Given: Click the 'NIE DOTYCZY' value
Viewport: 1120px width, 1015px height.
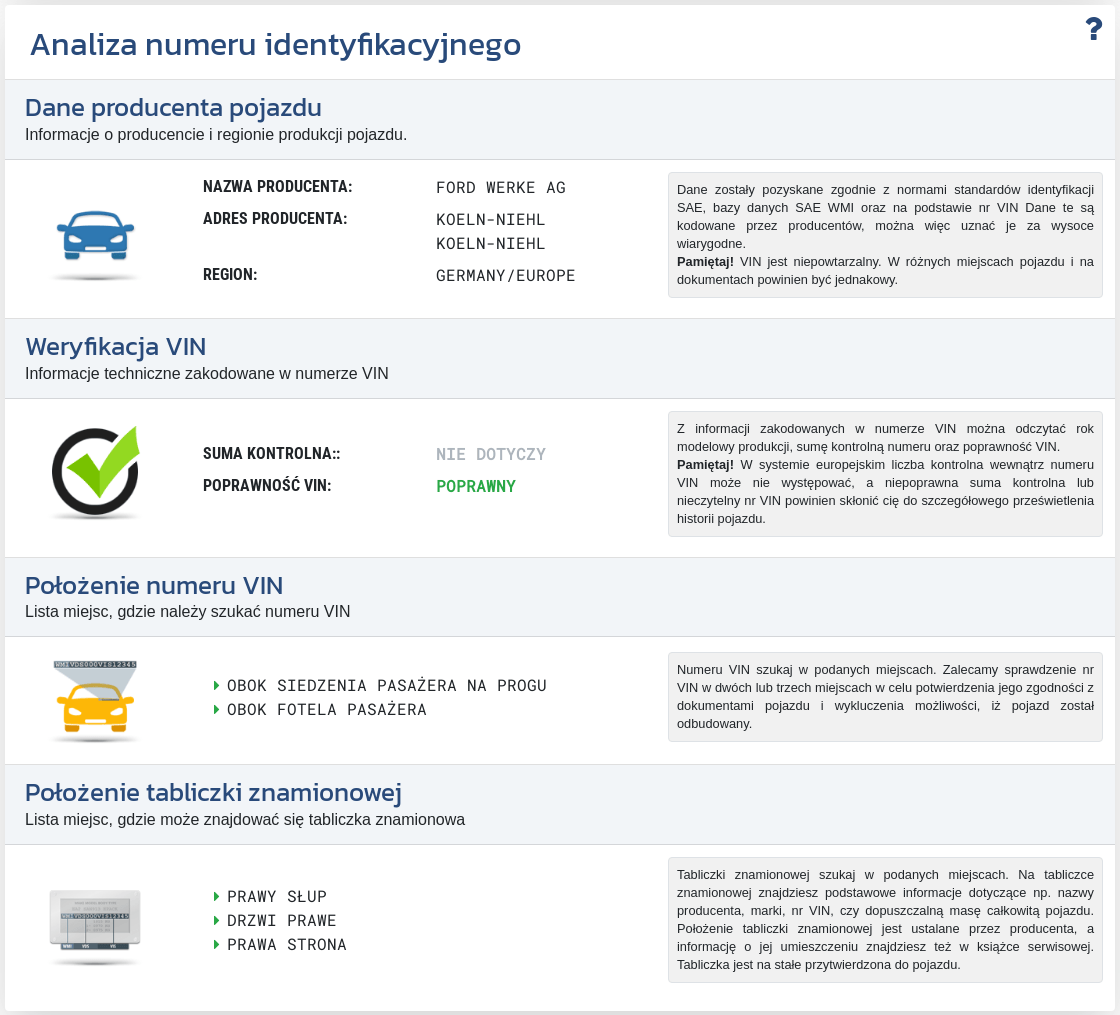Looking at the screenshot, I should [x=491, y=454].
